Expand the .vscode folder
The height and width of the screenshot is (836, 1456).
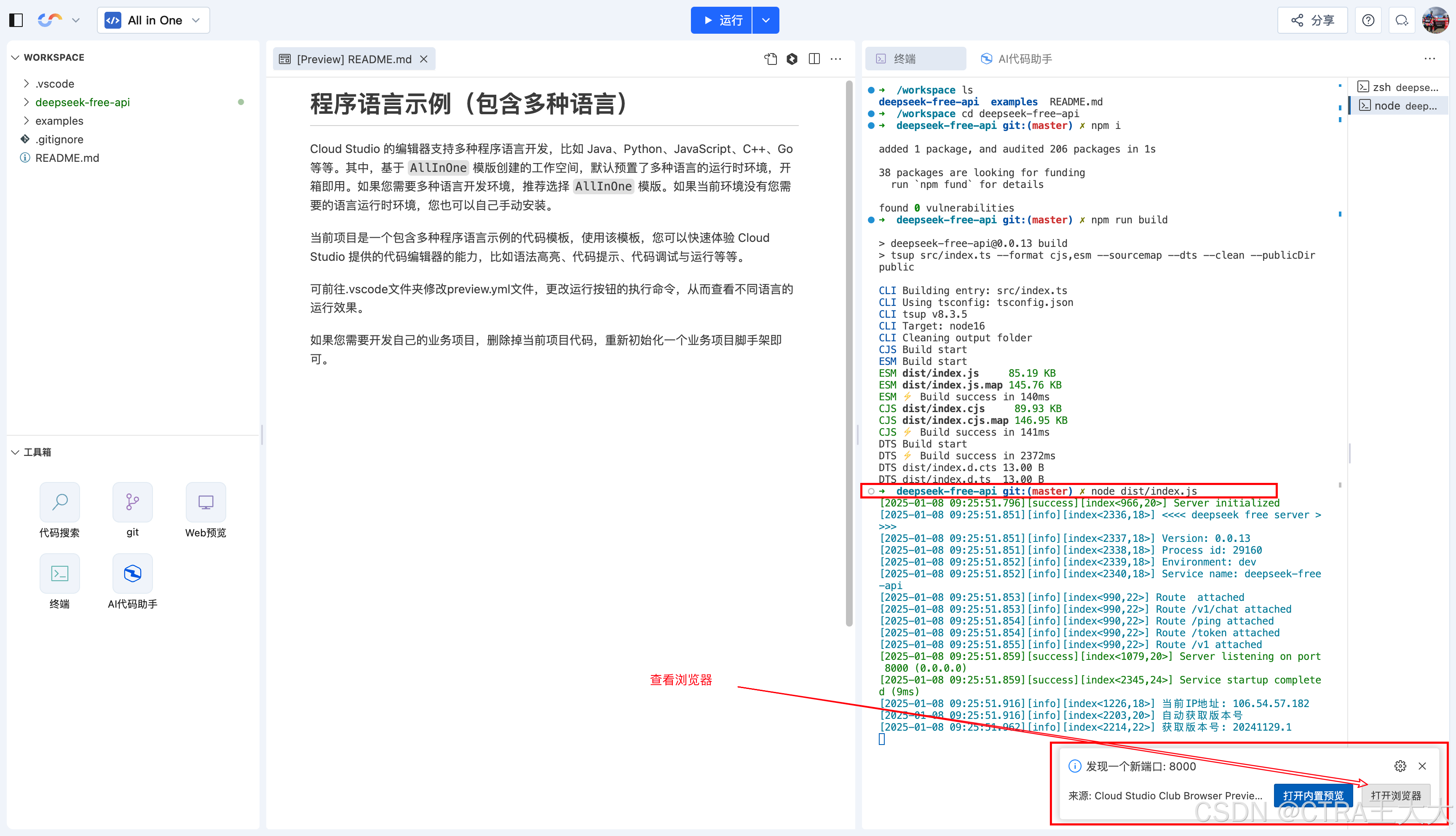(x=54, y=84)
